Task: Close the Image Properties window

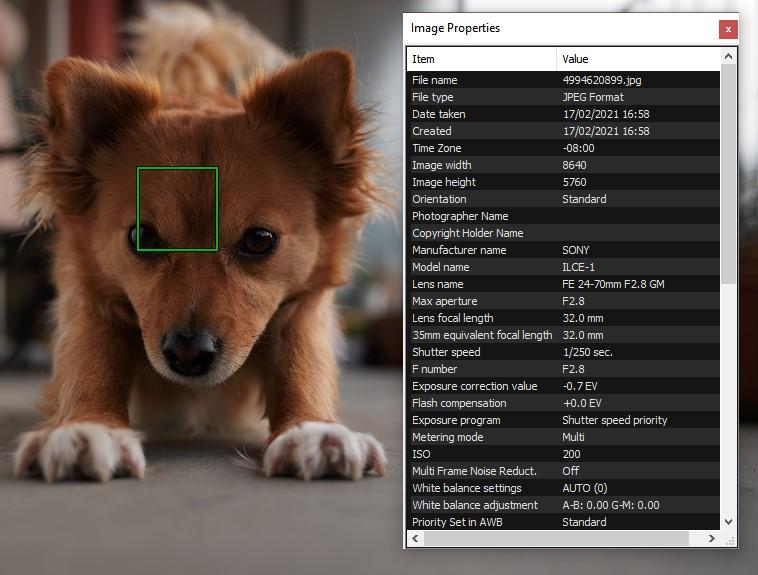Action: click(x=728, y=29)
